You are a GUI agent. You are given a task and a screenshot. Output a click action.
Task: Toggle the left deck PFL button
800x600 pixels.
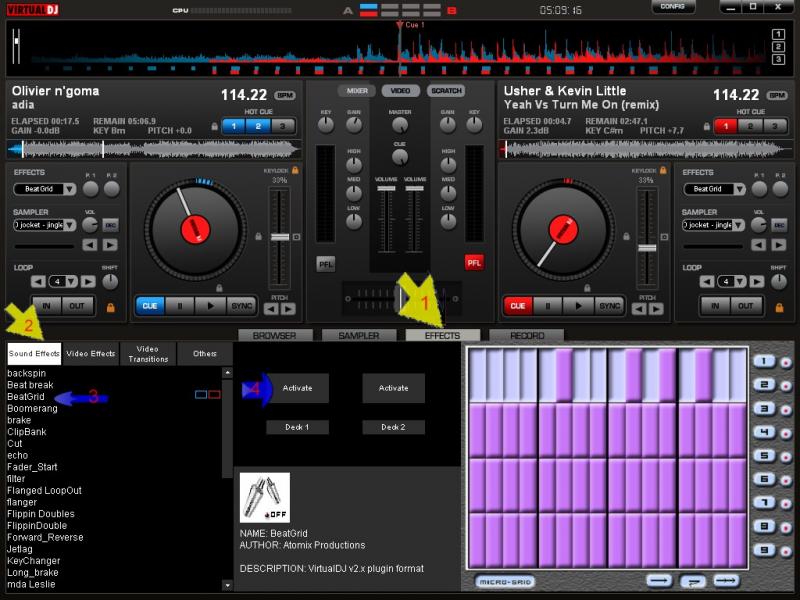tap(326, 263)
